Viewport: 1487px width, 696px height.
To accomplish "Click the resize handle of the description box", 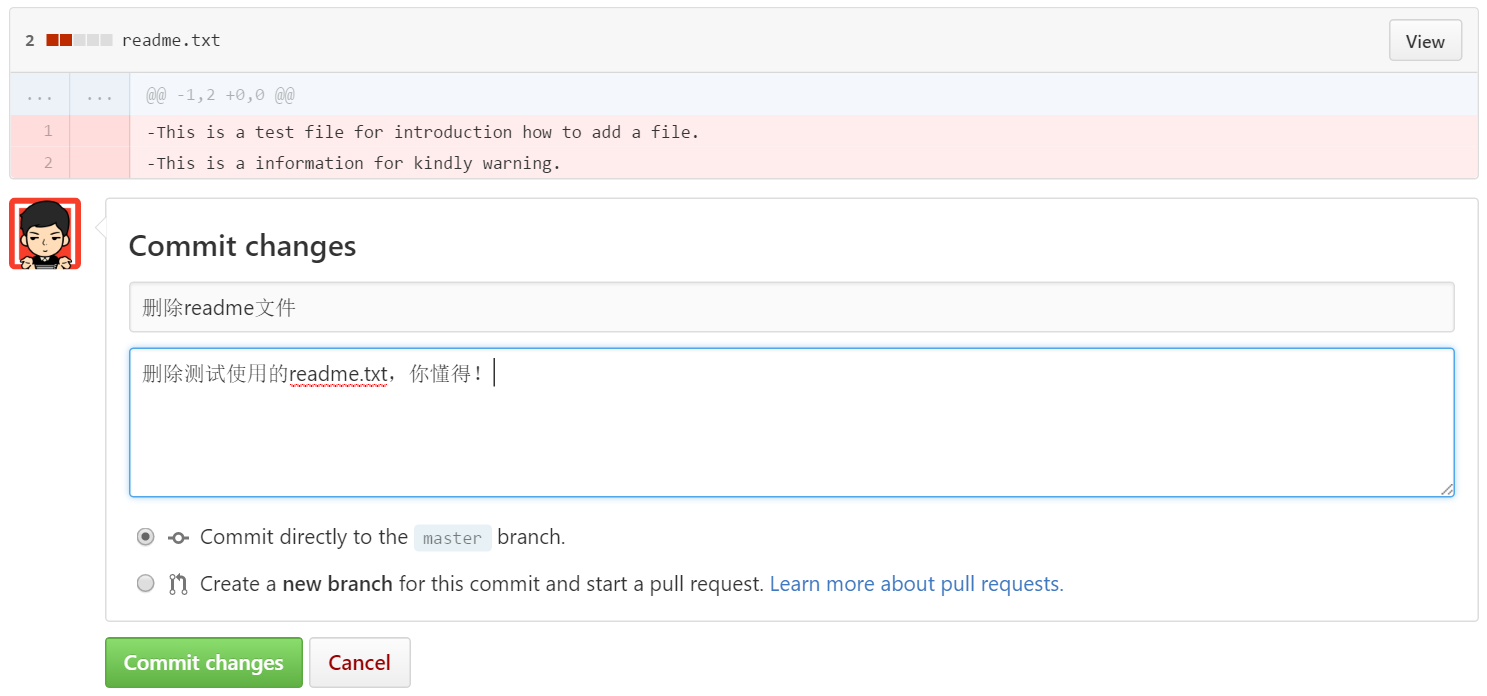I will coord(1446,489).
